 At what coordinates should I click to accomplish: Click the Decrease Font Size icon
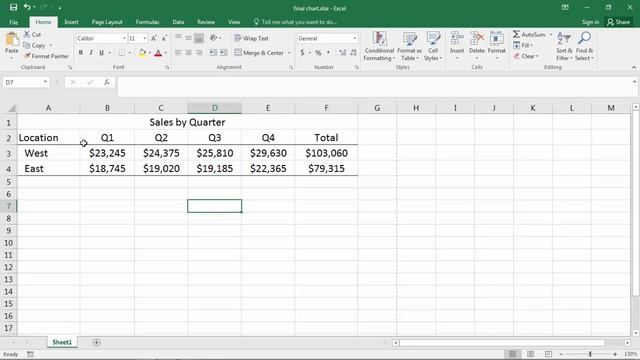pos(164,38)
